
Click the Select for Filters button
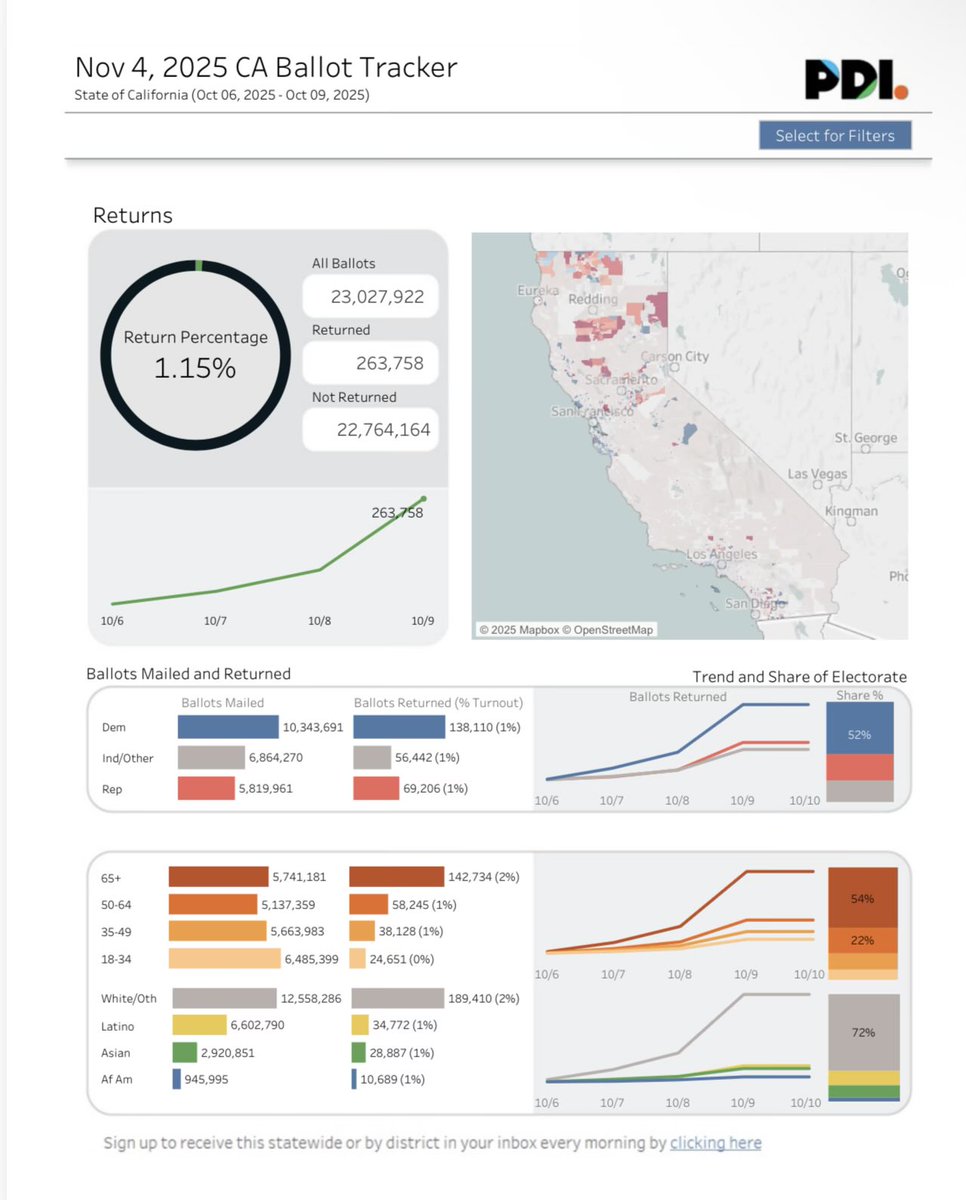click(835, 135)
